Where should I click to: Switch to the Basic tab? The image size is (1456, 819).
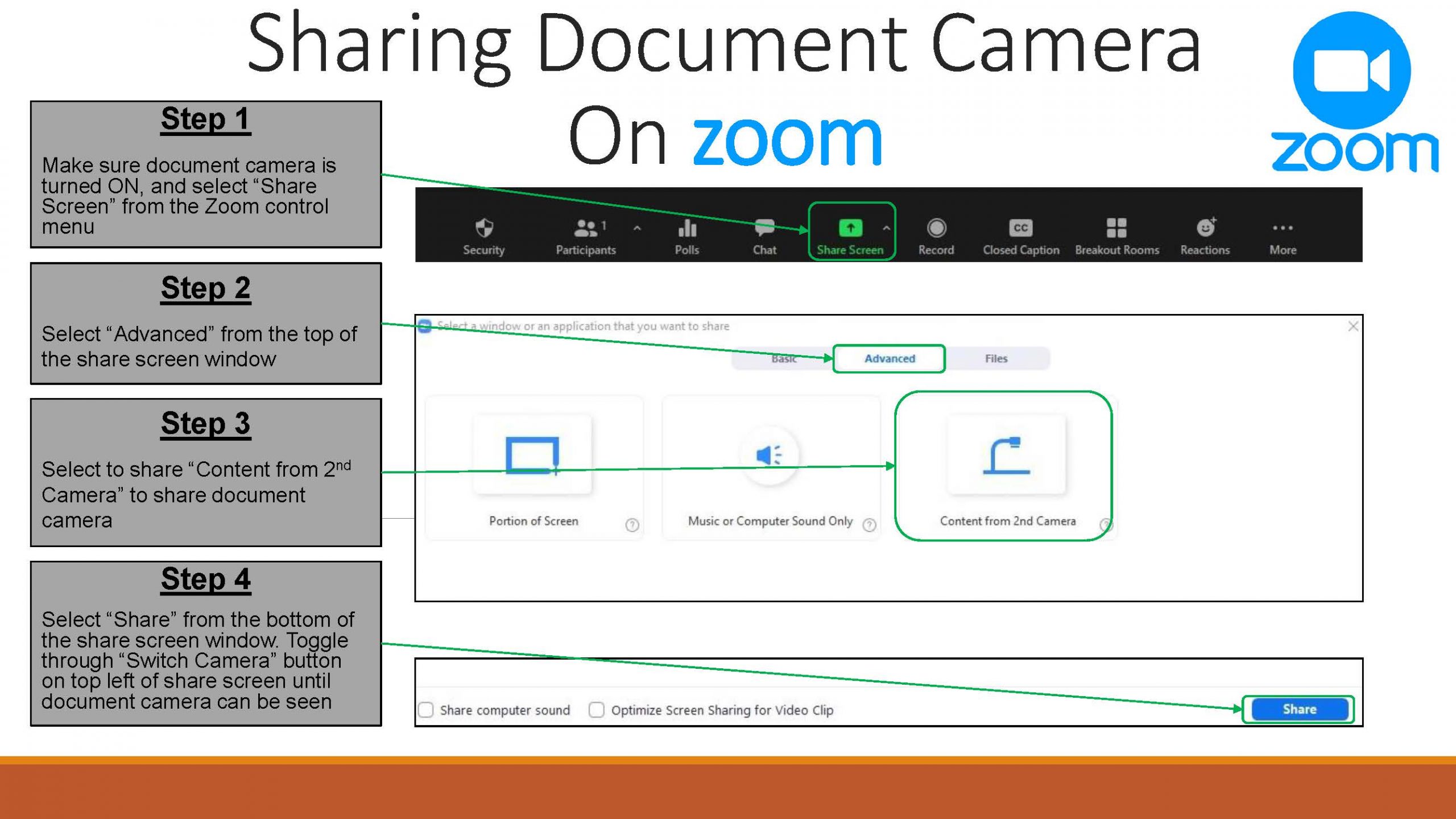pyautogui.click(x=784, y=358)
